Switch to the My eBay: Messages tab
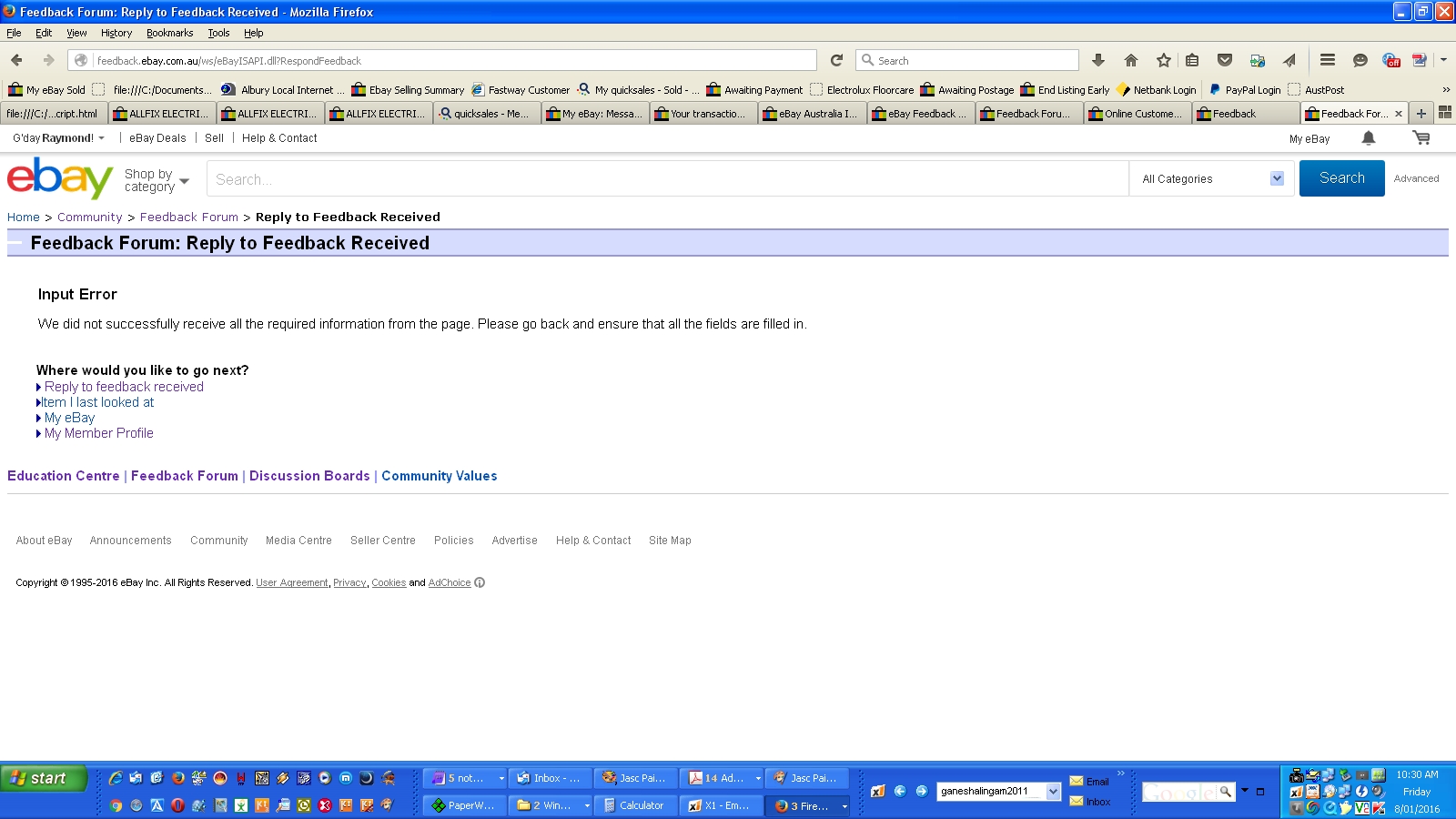The image size is (1456, 819). (595, 114)
